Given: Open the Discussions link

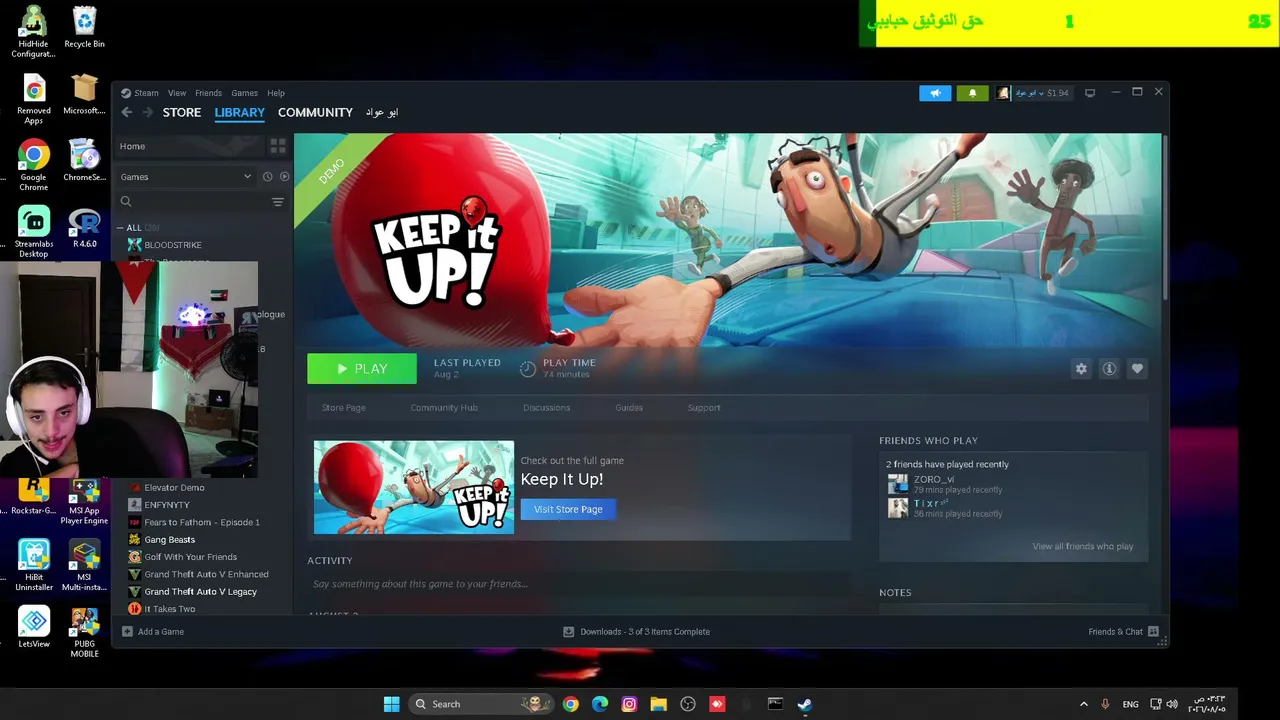Looking at the screenshot, I should click(x=546, y=408).
